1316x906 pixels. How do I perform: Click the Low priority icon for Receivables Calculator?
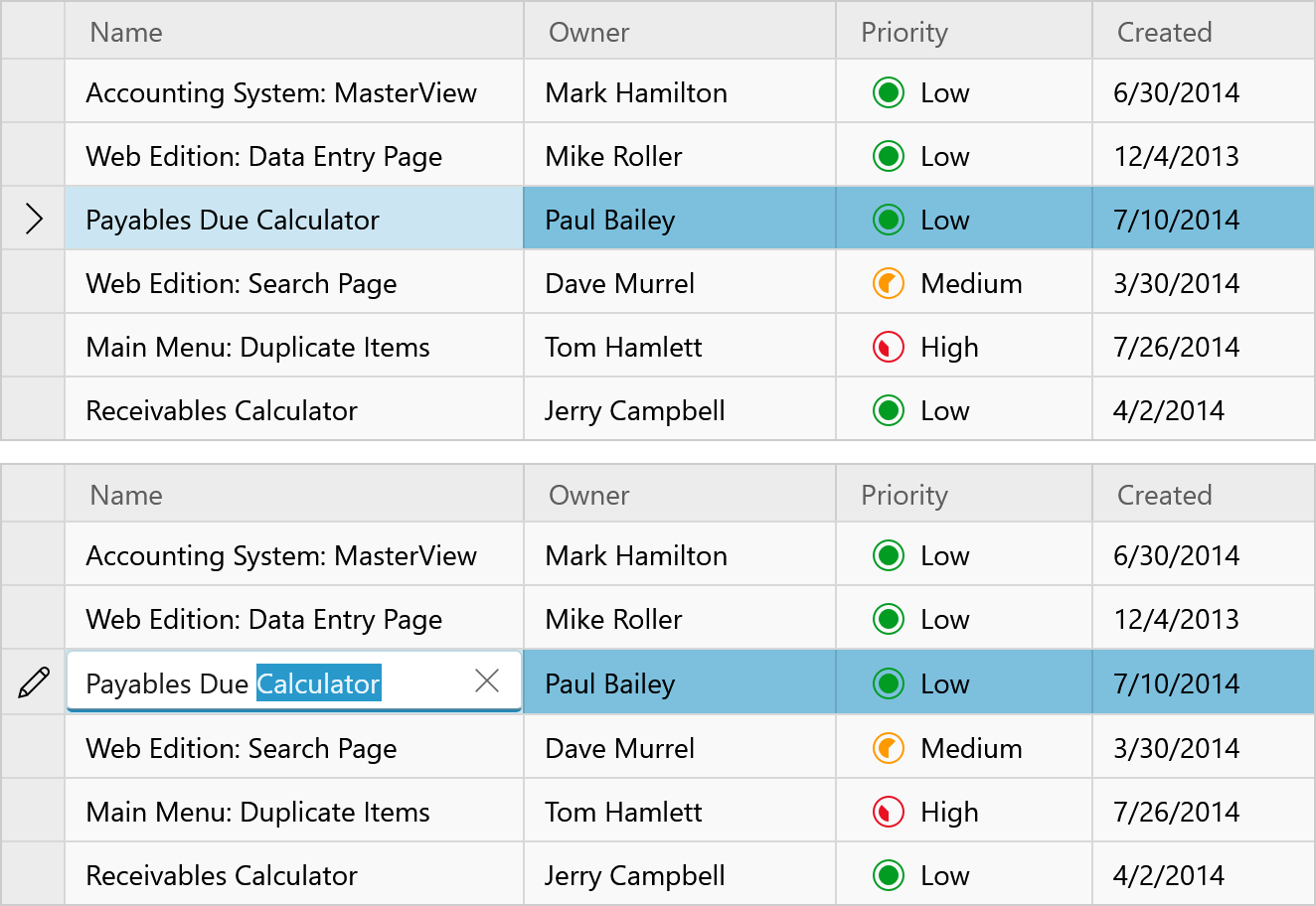[887, 409]
